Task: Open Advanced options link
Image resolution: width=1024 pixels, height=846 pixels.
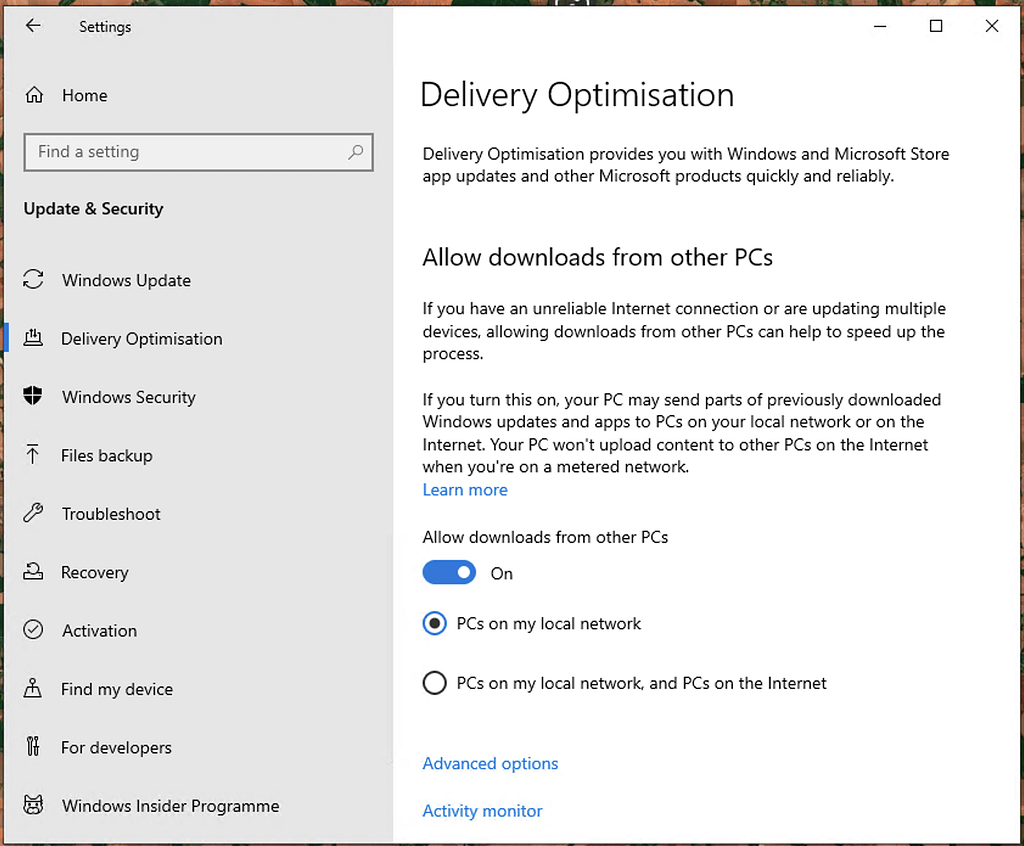Action: click(x=490, y=764)
